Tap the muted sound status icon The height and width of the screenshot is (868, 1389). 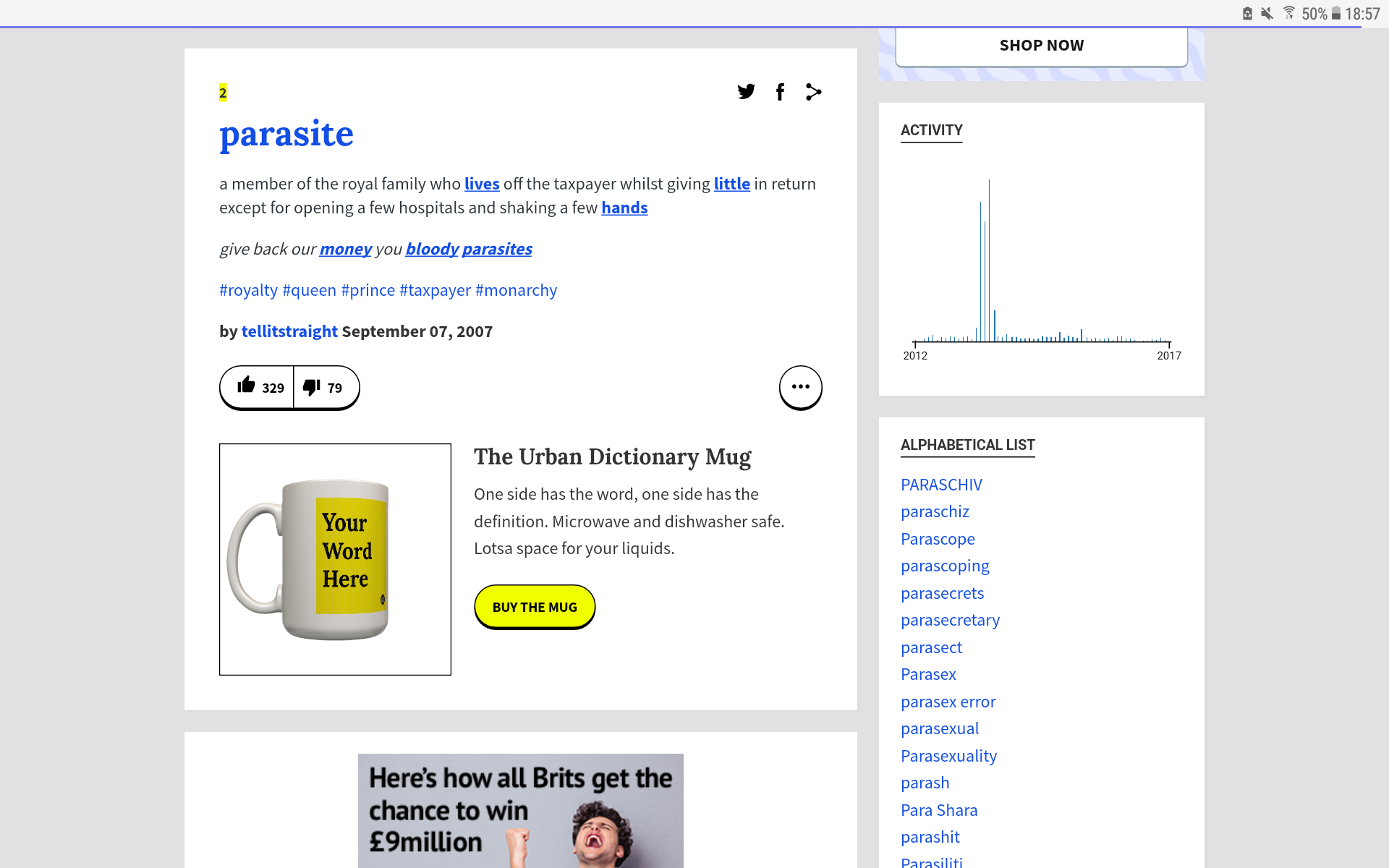click(1267, 13)
